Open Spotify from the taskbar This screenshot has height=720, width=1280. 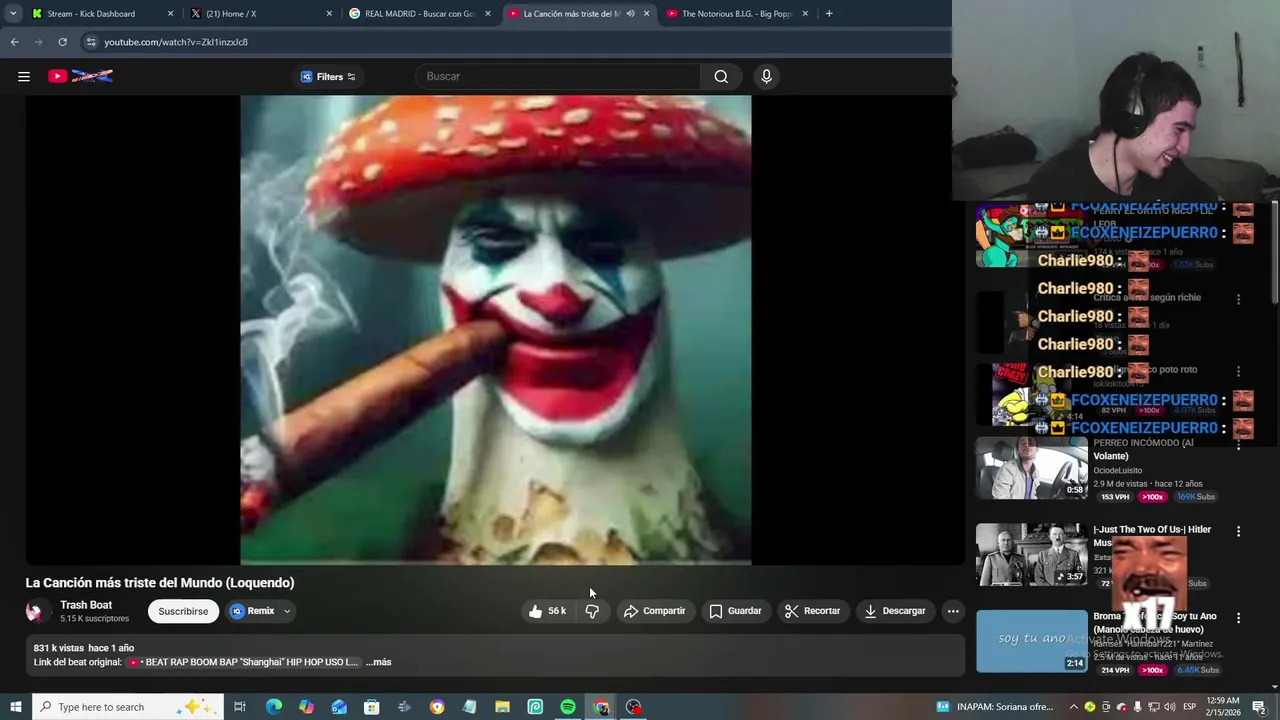pyautogui.click(x=568, y=707)
